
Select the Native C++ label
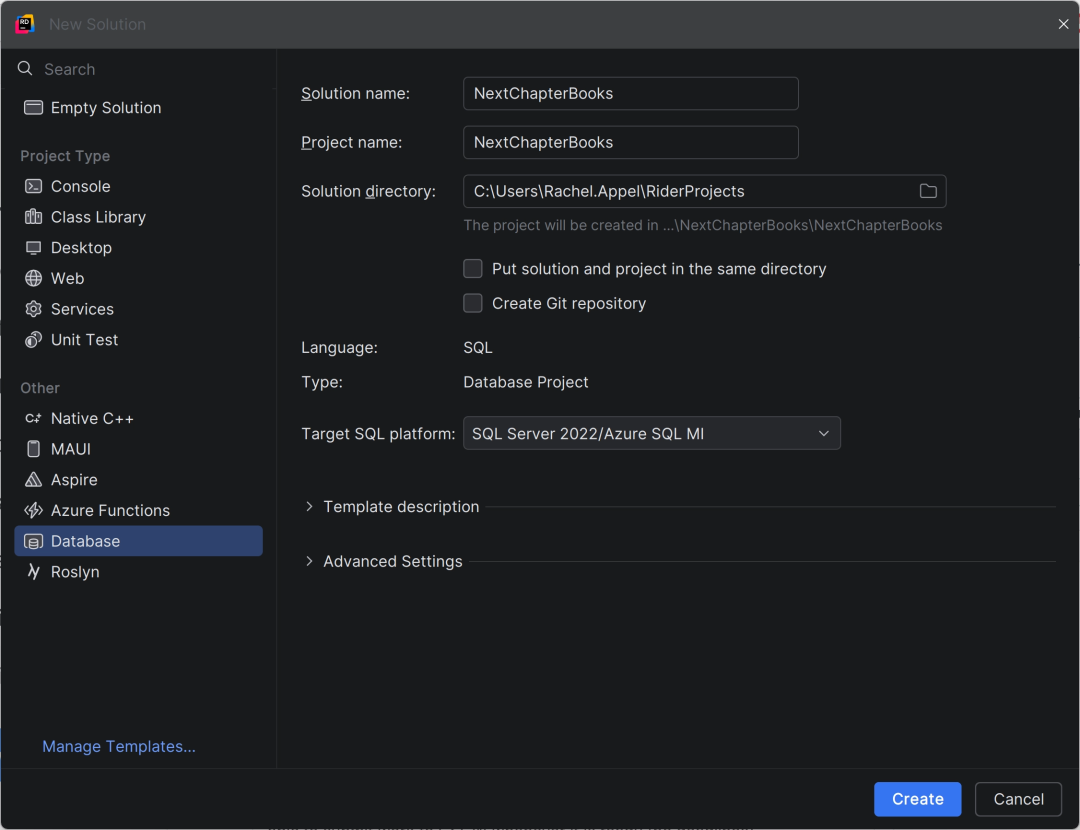pyautogui.click(x=92, y=418)
